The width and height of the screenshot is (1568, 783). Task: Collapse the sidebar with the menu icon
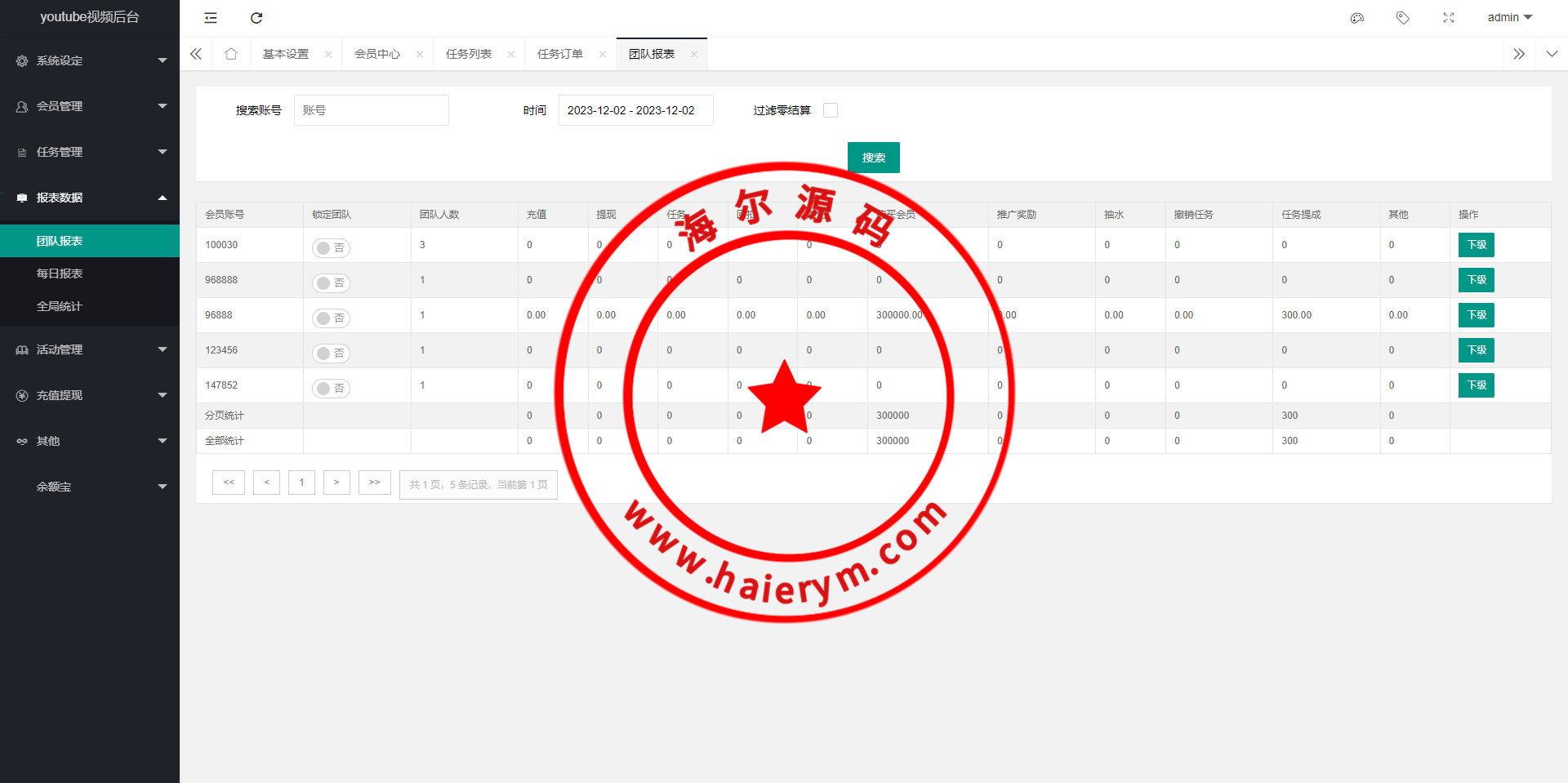point(211,18)
